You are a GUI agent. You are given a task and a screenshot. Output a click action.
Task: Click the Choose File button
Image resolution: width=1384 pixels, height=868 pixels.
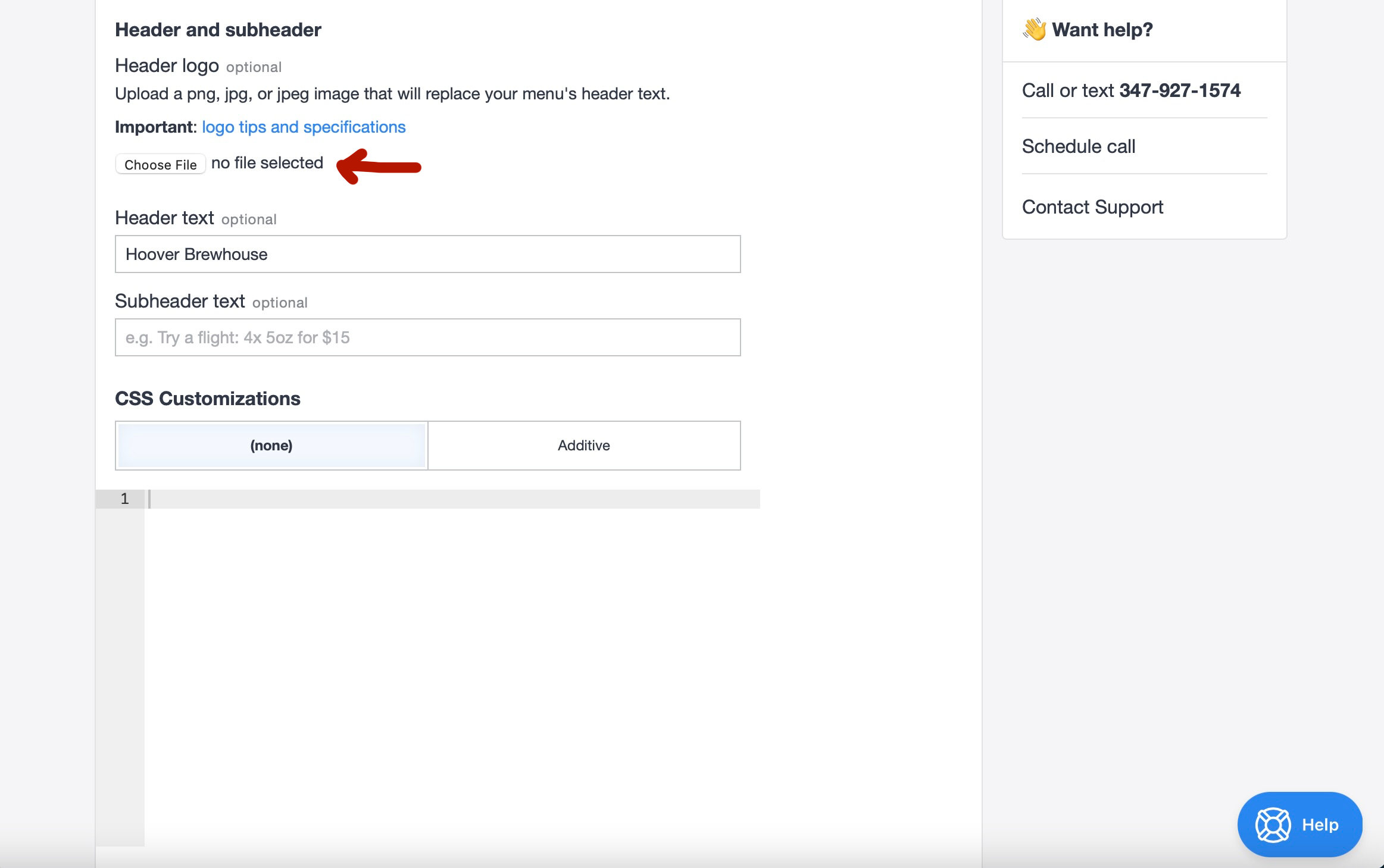[160, 164]
